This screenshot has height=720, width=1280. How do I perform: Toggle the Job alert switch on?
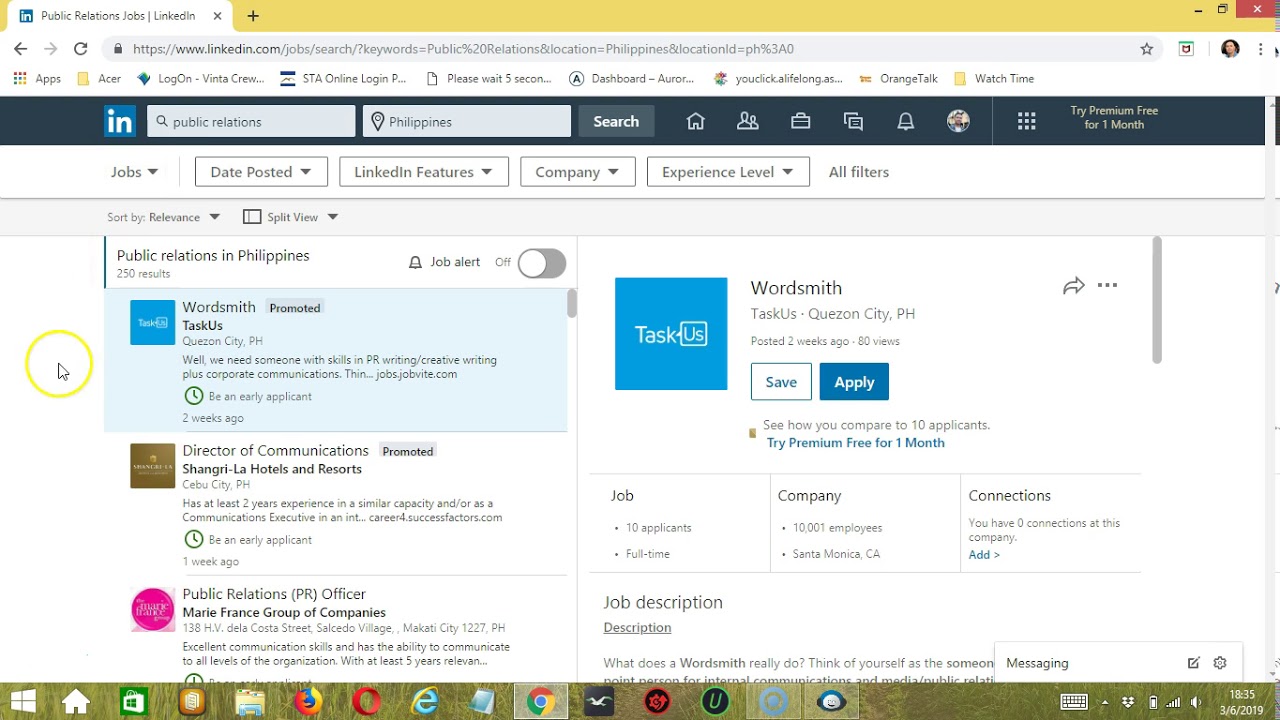pyautogui.click(x=541, y=263)
